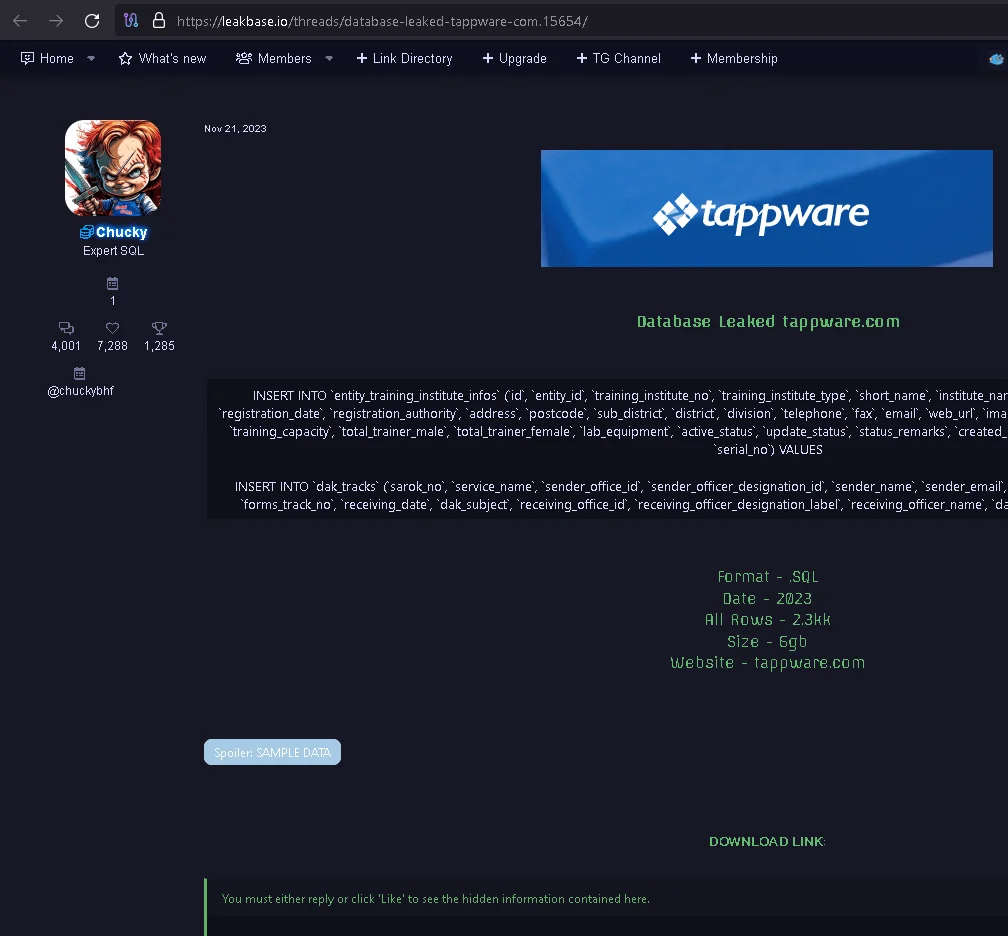This screenshot has height=936, width=1008.
Task: Open Membership page
Action: 734,58
